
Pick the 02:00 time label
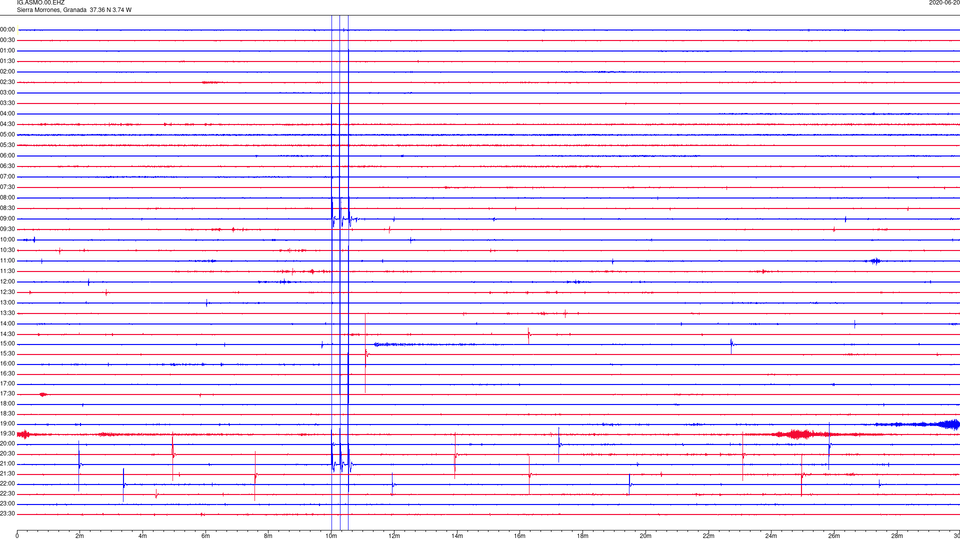(8, 72)
